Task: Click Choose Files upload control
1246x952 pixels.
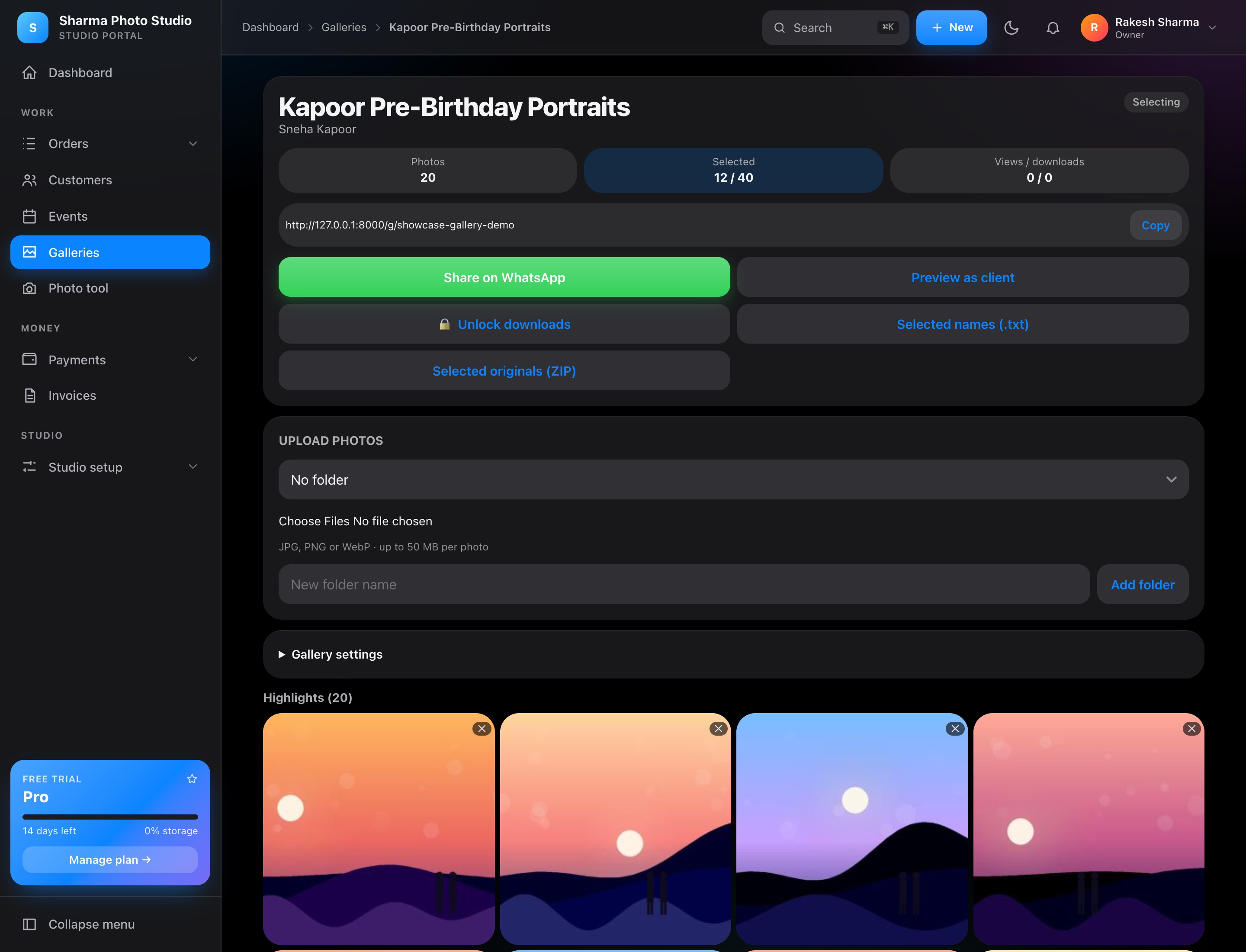Action: pyautogui.click(x=314, y=521)
